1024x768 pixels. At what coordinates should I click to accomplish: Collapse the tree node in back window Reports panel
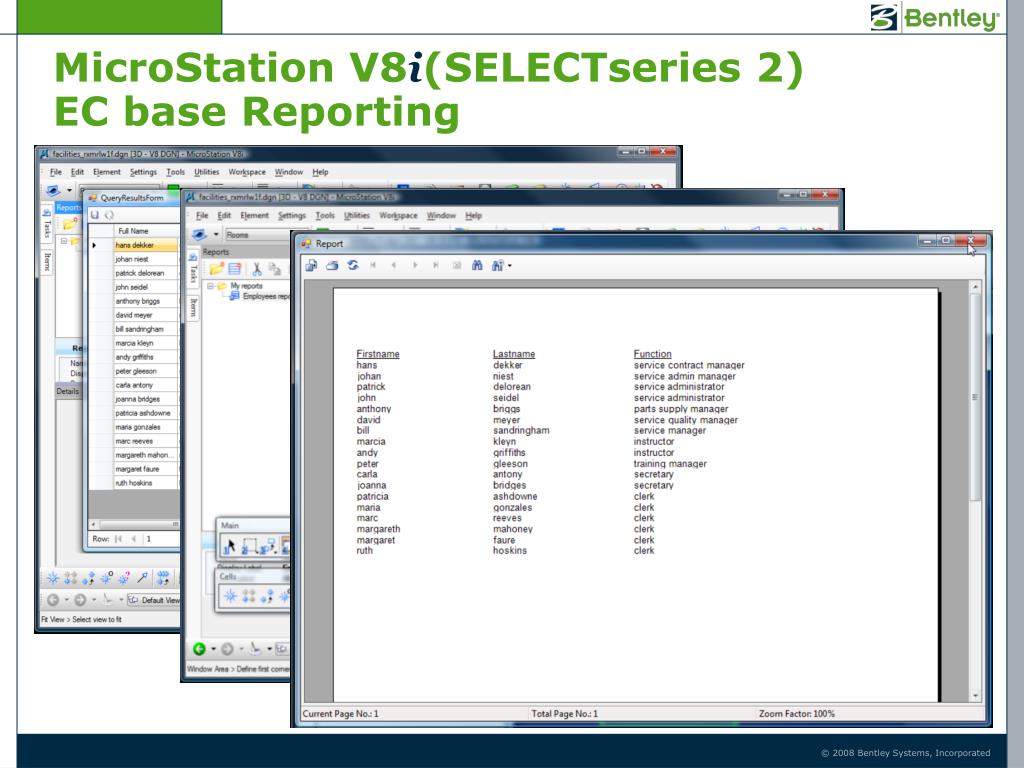(x=64, y=241)
